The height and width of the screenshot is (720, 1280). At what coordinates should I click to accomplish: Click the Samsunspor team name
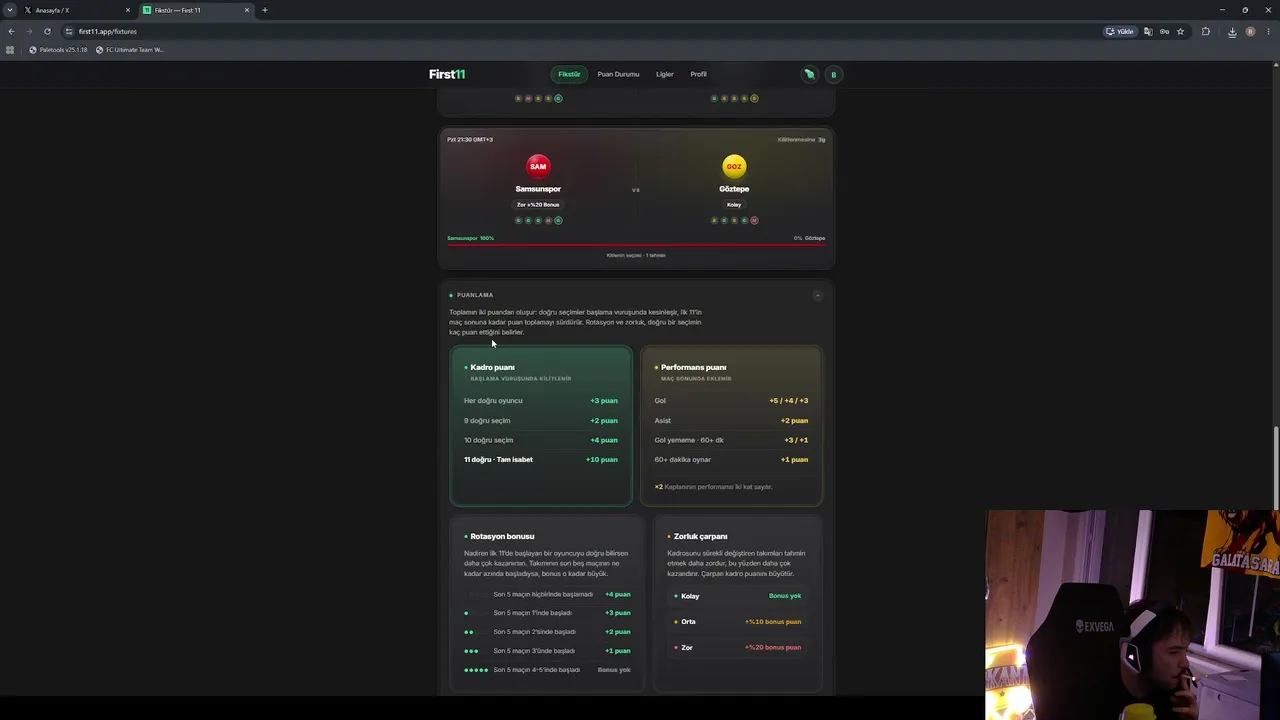[x=538, y=189]
